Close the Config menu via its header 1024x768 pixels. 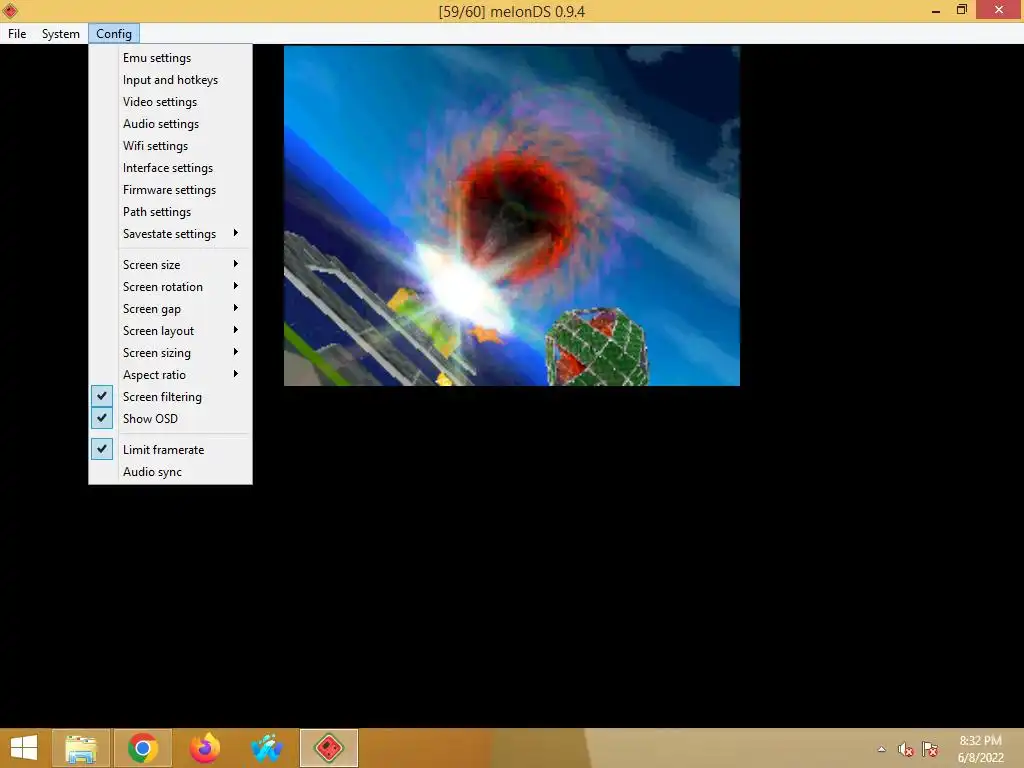click(x=114, y=34)
